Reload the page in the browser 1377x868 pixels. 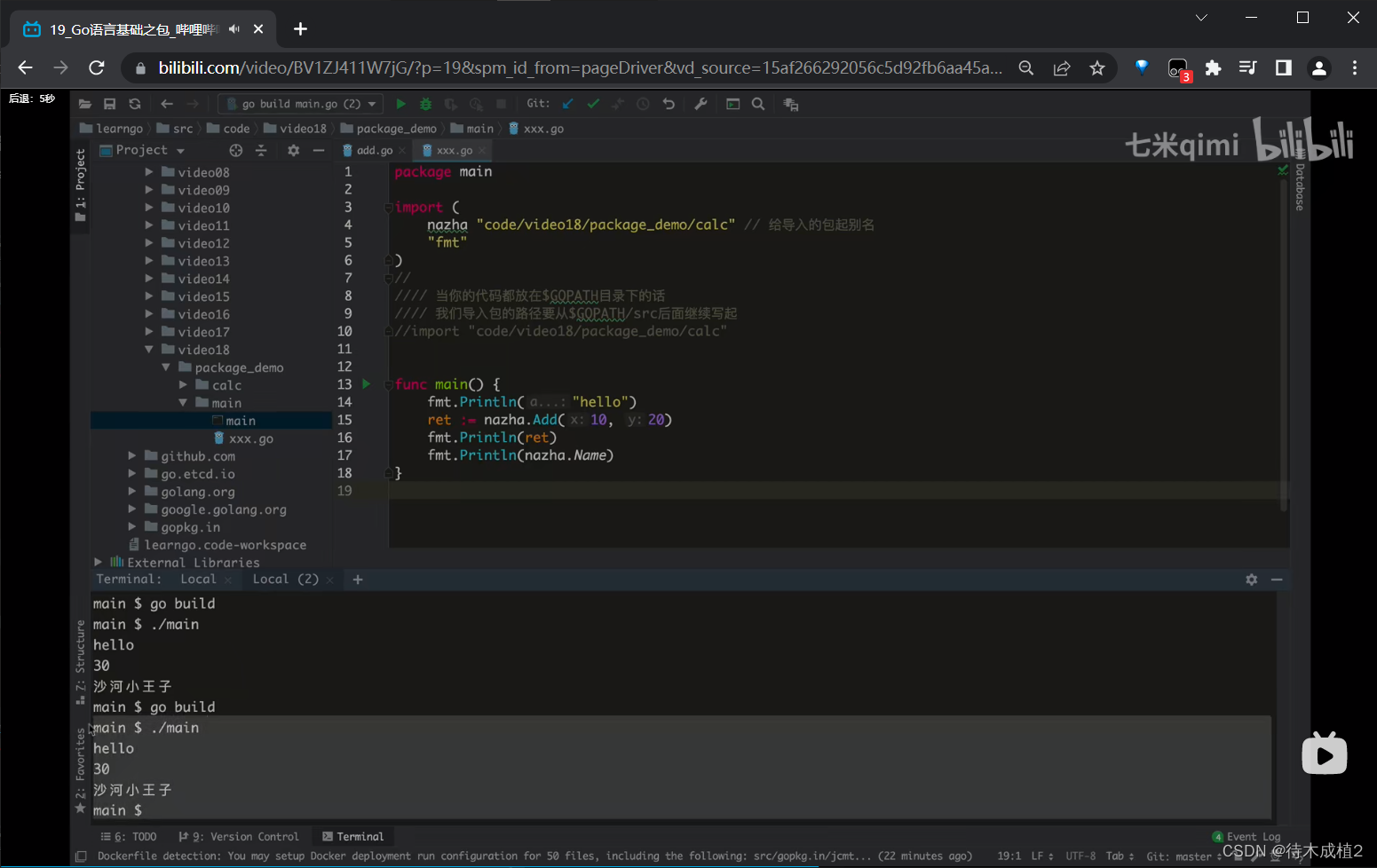(97, 68)
